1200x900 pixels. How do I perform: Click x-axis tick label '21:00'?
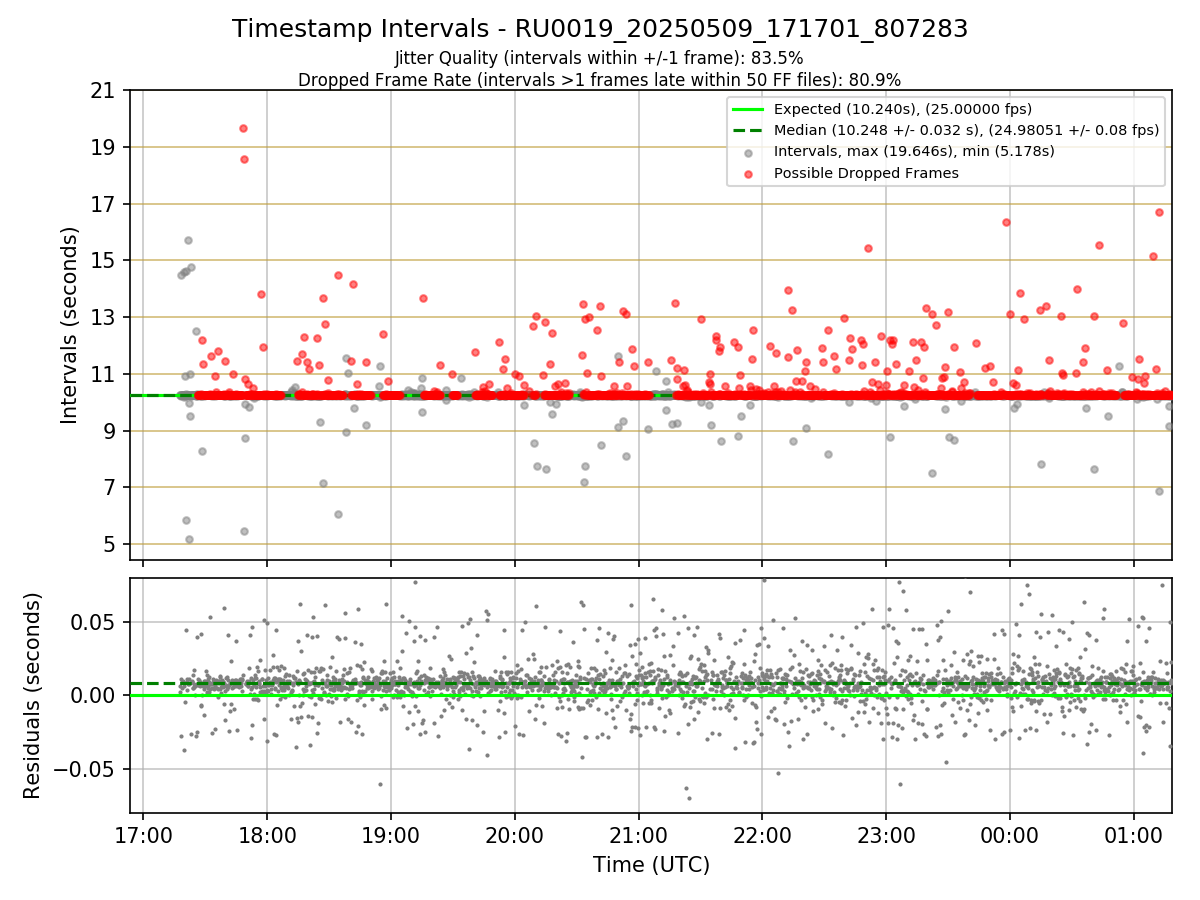pos(638,836)
